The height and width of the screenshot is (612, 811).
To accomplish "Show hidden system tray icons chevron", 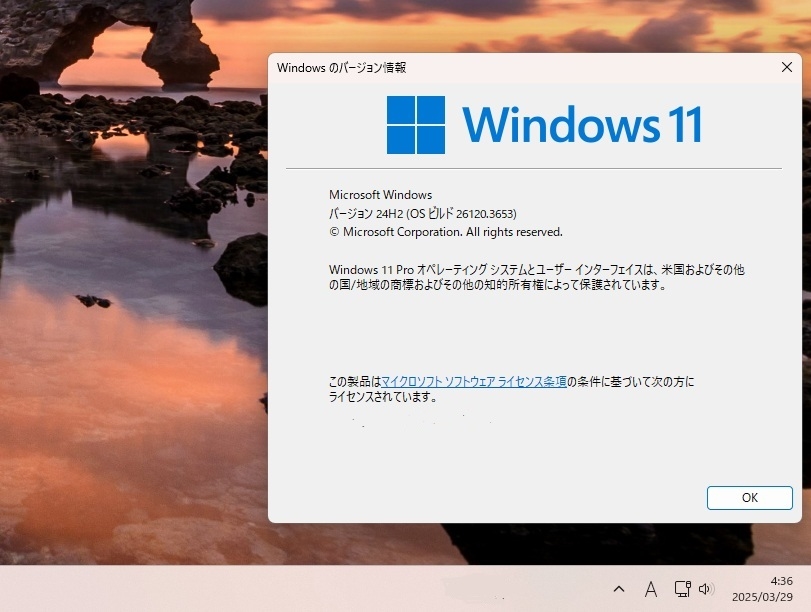I will coord(619,589).
